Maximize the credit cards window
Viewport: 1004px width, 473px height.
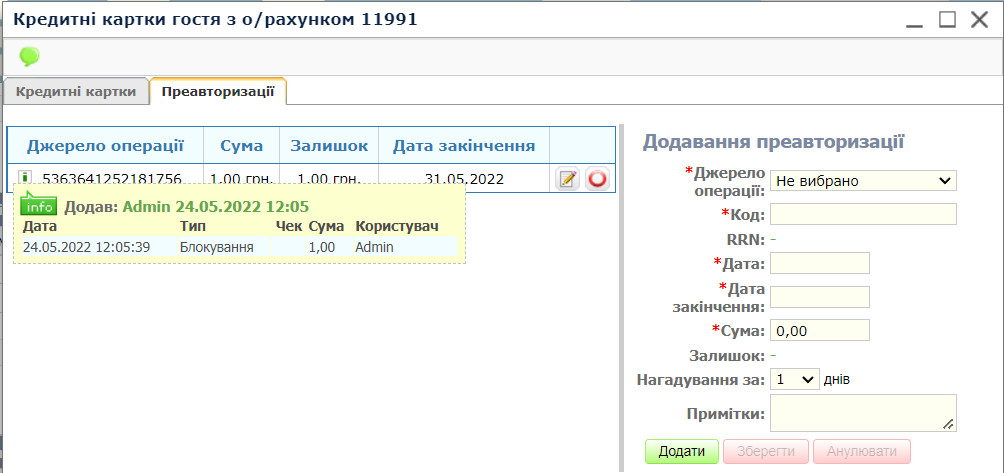click(x=948, y=19)
